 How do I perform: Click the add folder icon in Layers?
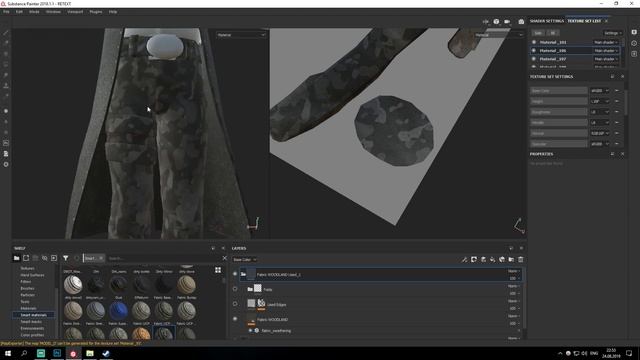[511, 260]
